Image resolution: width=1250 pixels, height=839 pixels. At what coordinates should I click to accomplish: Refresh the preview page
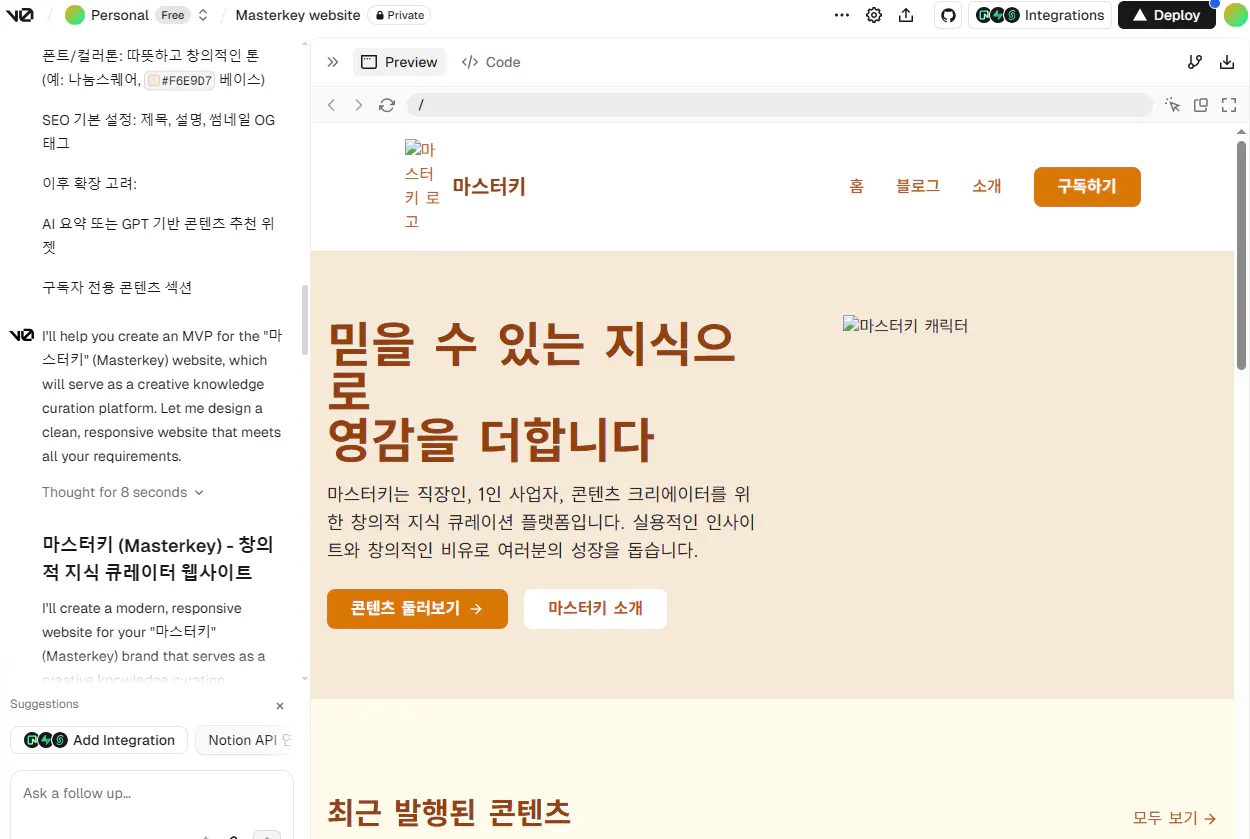pos(387,105)
